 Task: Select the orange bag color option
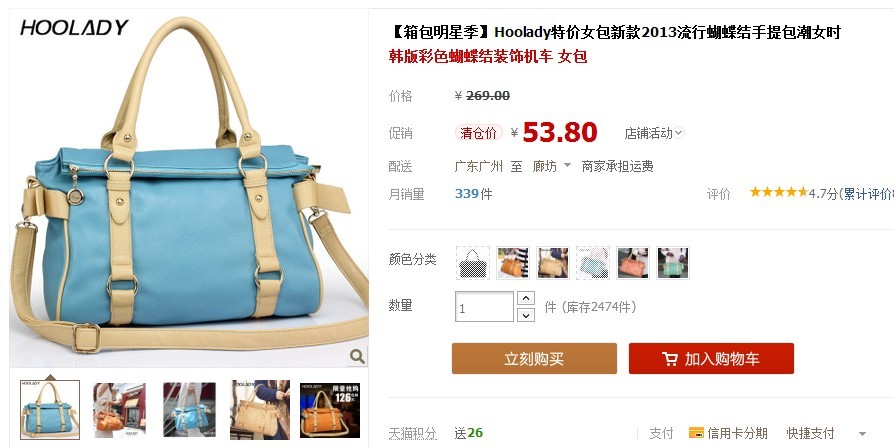[x=513, y=263]
